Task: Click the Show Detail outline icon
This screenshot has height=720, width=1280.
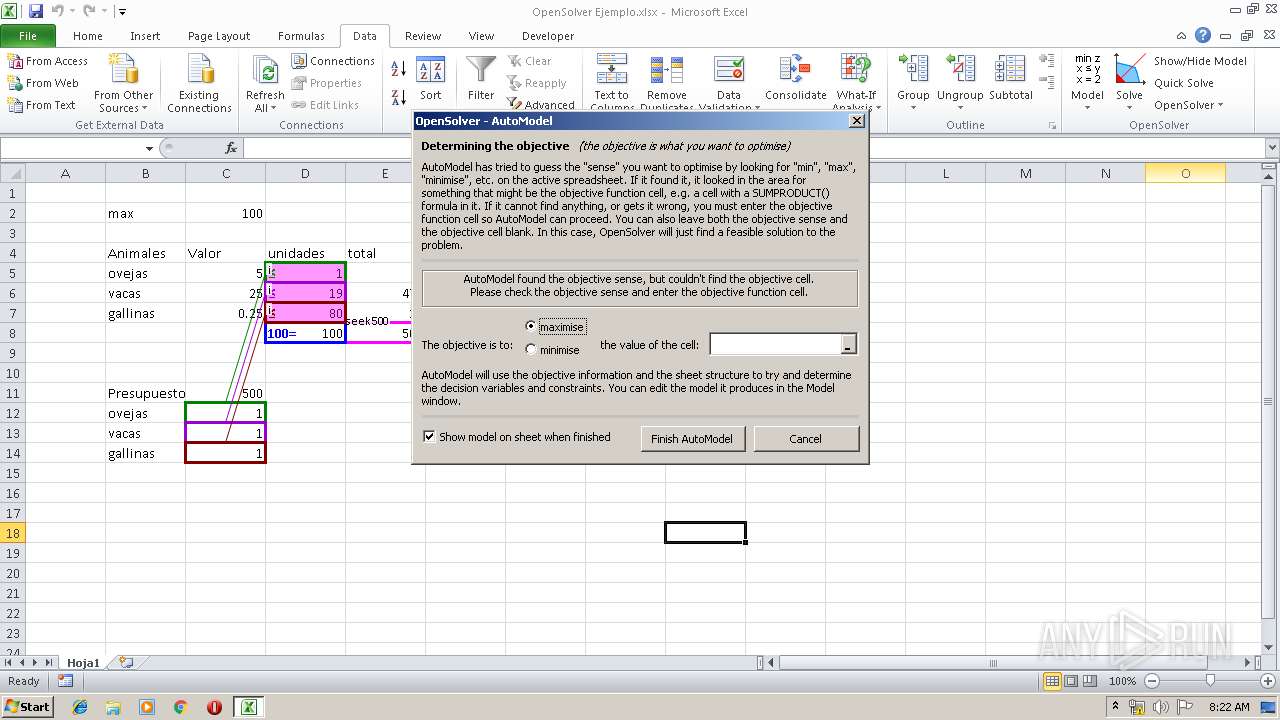Action: pos(1047,60)
